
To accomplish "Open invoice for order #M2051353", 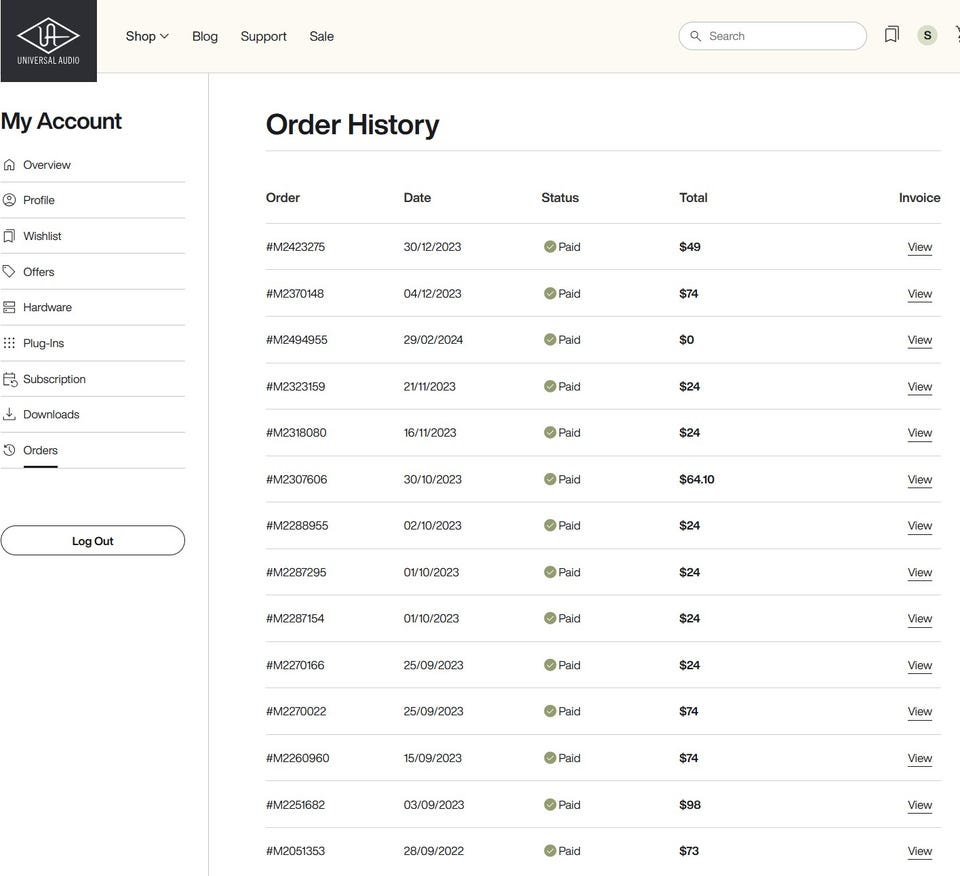I will (919, 851).
